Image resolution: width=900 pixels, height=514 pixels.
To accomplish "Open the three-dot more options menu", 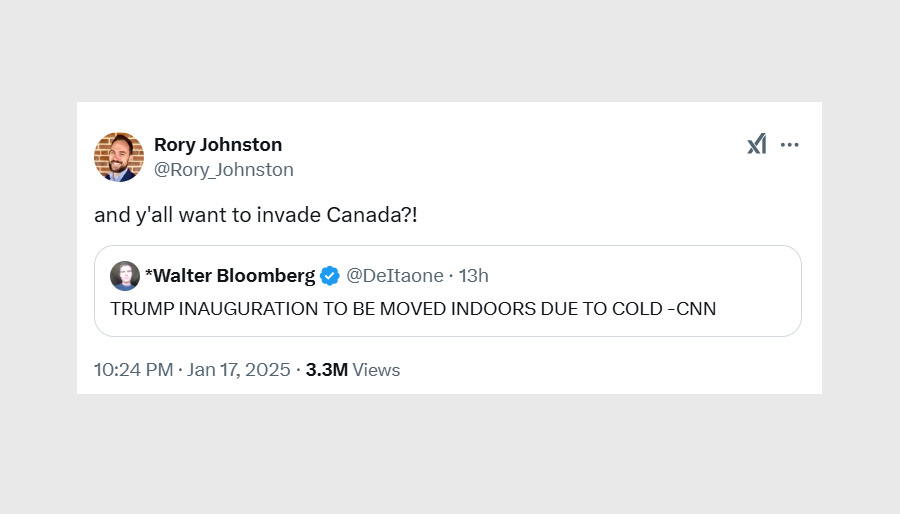I will pos(790,145).
